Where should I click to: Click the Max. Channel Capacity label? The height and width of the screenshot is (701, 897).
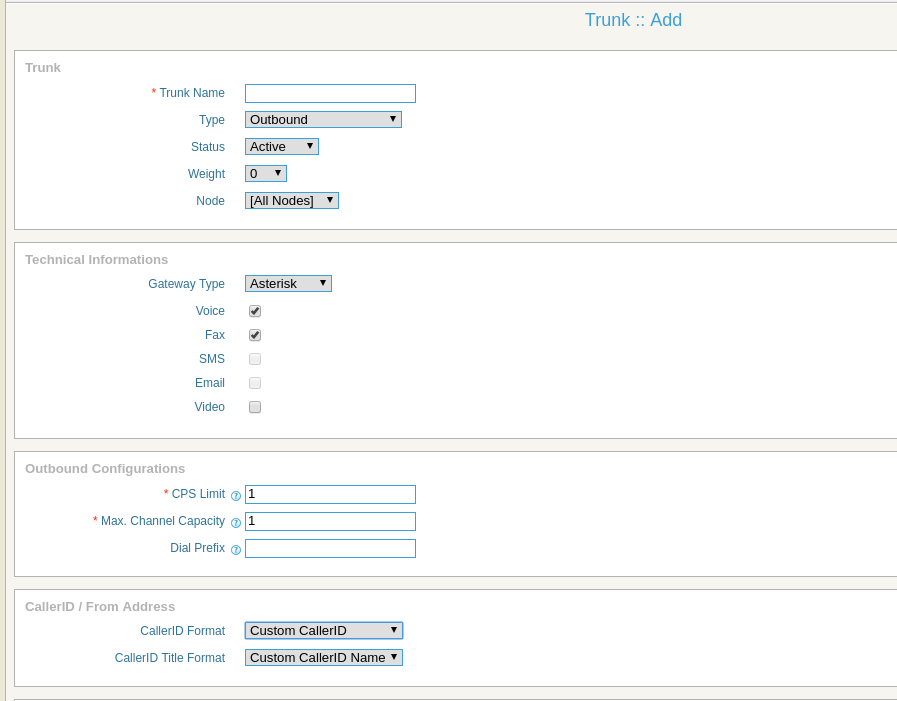click(x=163, y=521)
